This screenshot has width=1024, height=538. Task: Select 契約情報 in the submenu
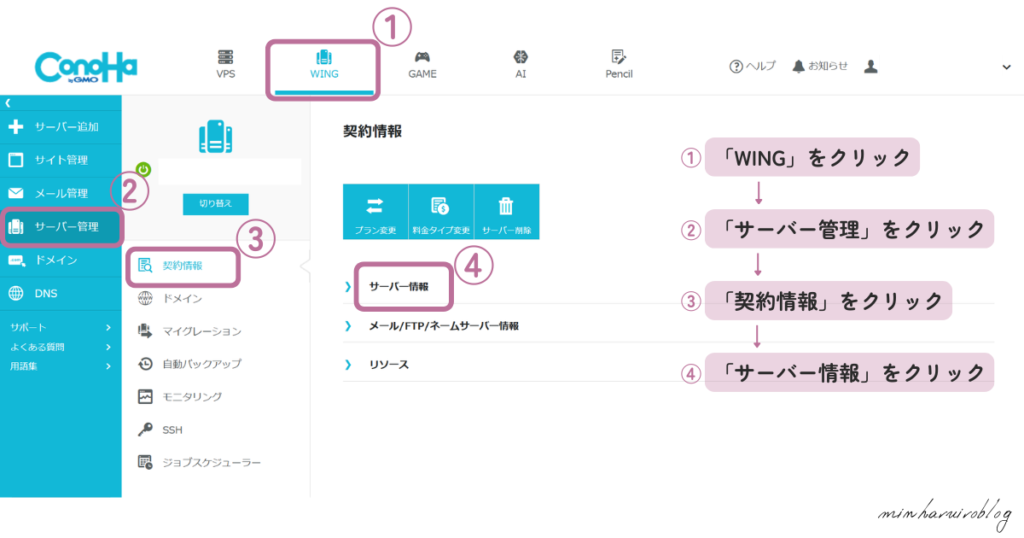click(x=182, y=265)
